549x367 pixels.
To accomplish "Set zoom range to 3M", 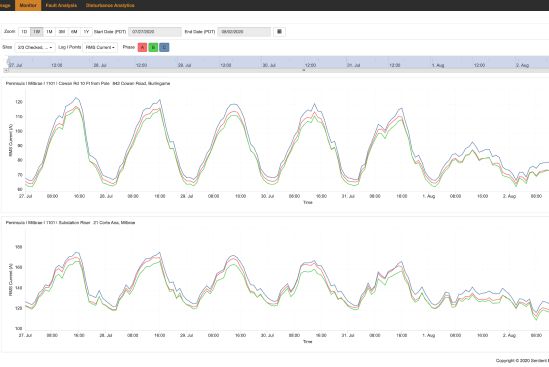I will (62, 32).
